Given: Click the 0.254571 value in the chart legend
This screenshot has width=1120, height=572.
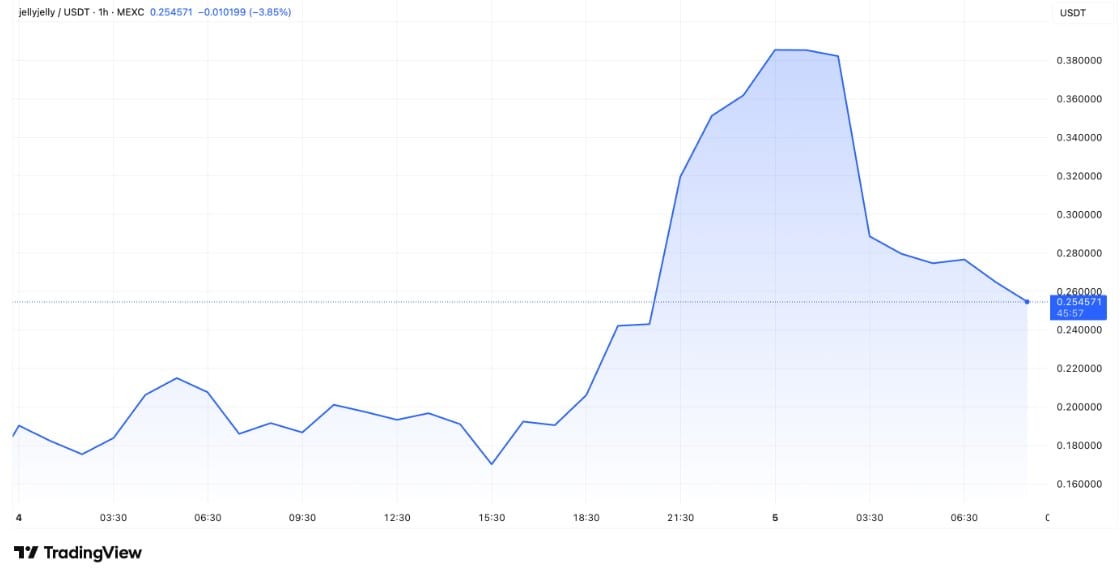Looking at the screenshot, I should 169,12.
